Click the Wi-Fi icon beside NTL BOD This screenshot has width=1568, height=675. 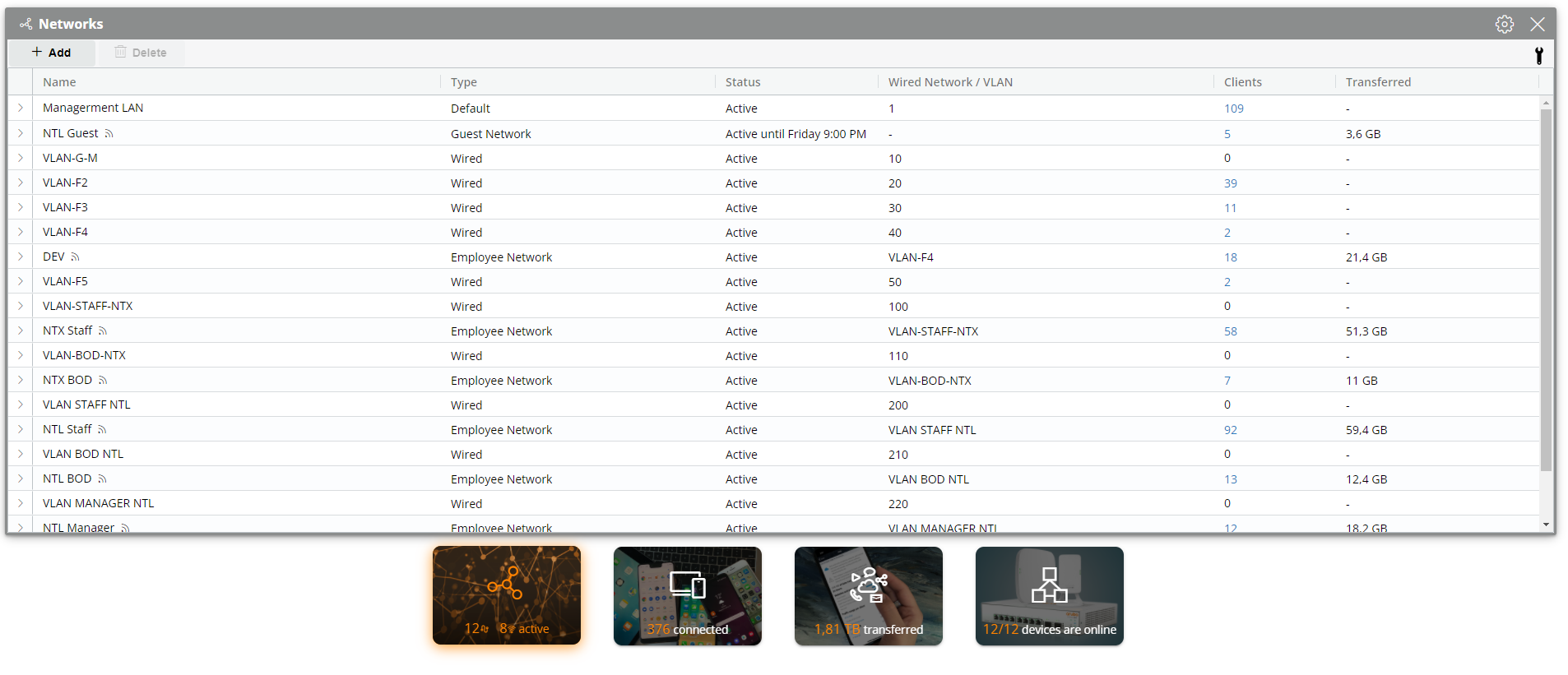tap(102, 479)
